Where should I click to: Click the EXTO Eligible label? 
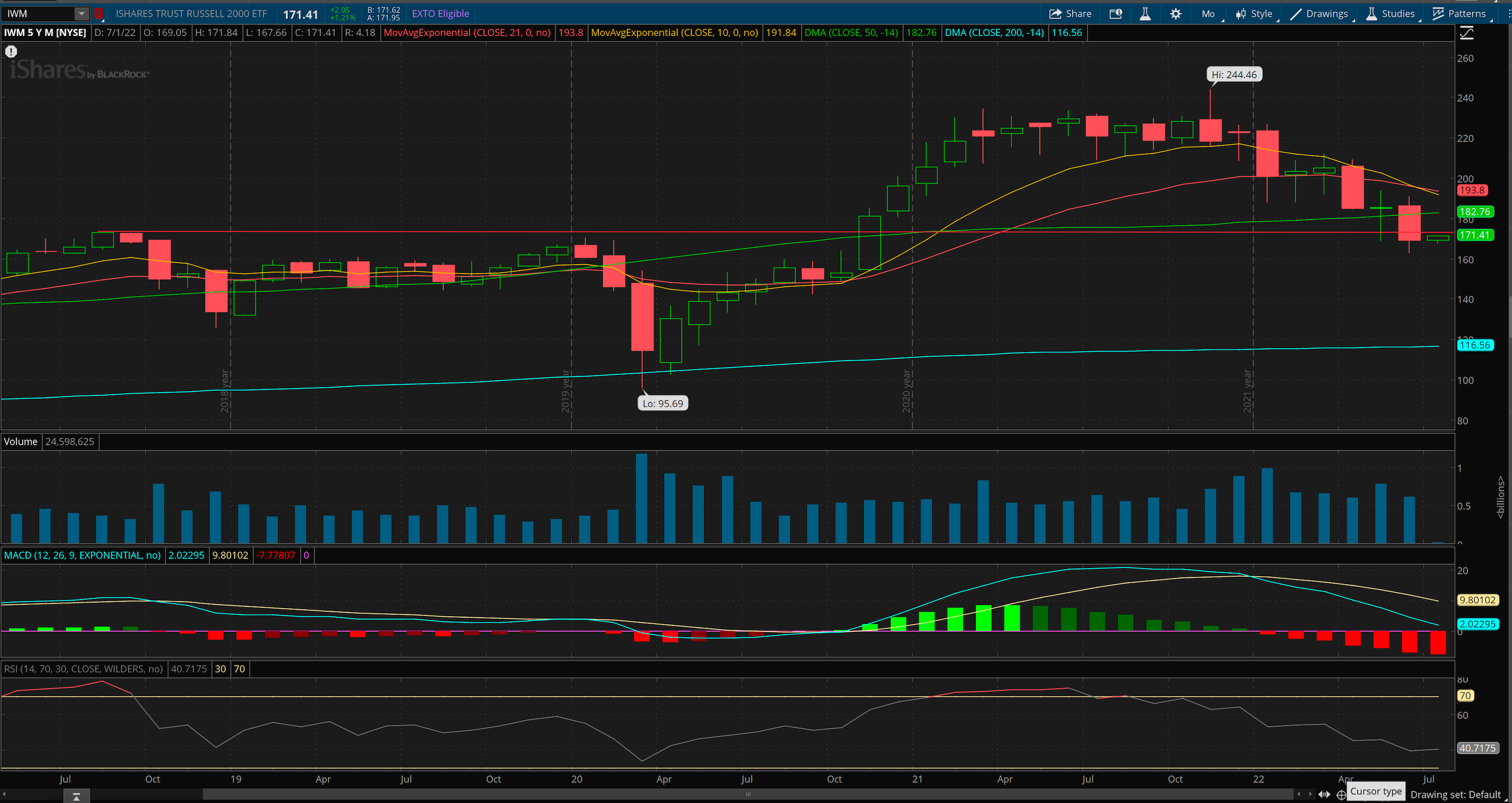(x=440, y=13)
